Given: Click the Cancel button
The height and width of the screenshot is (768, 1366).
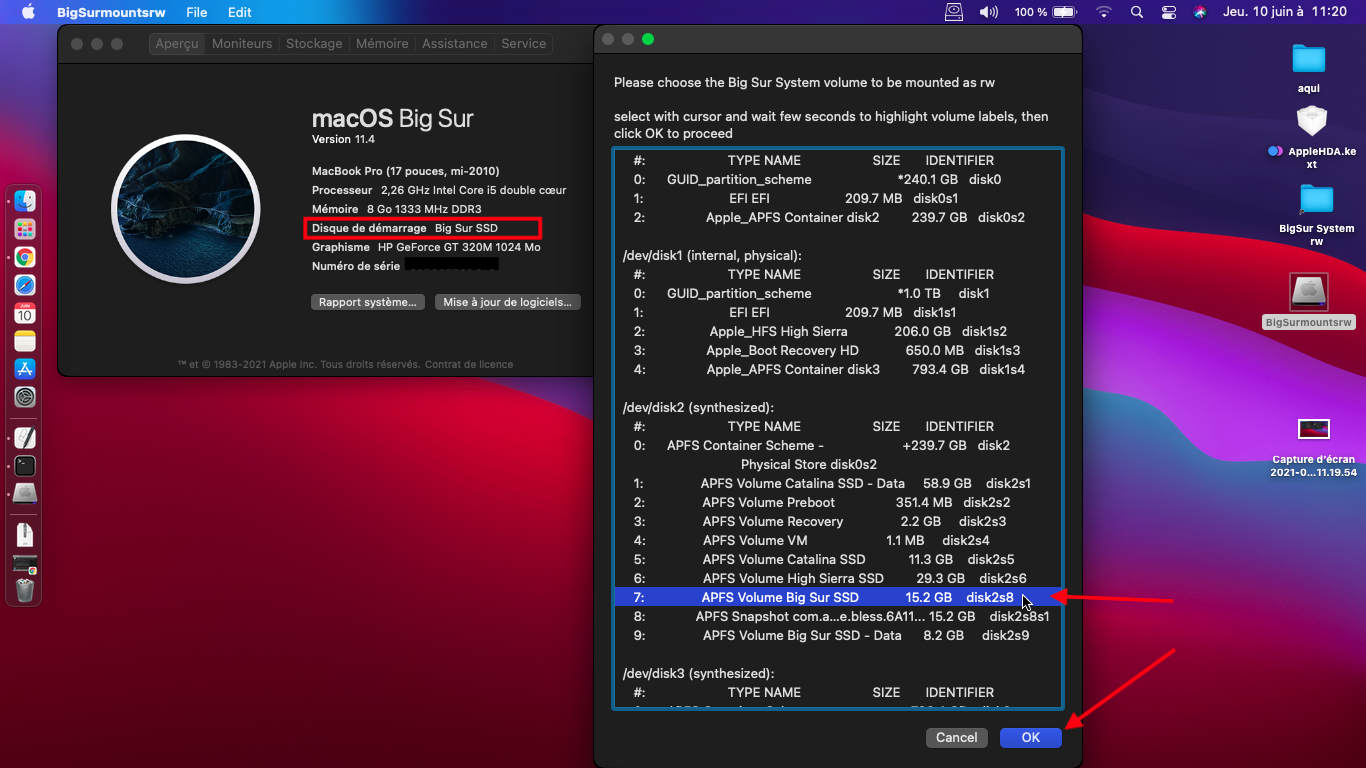Looking at the screenshot, I should click(957, 737).
